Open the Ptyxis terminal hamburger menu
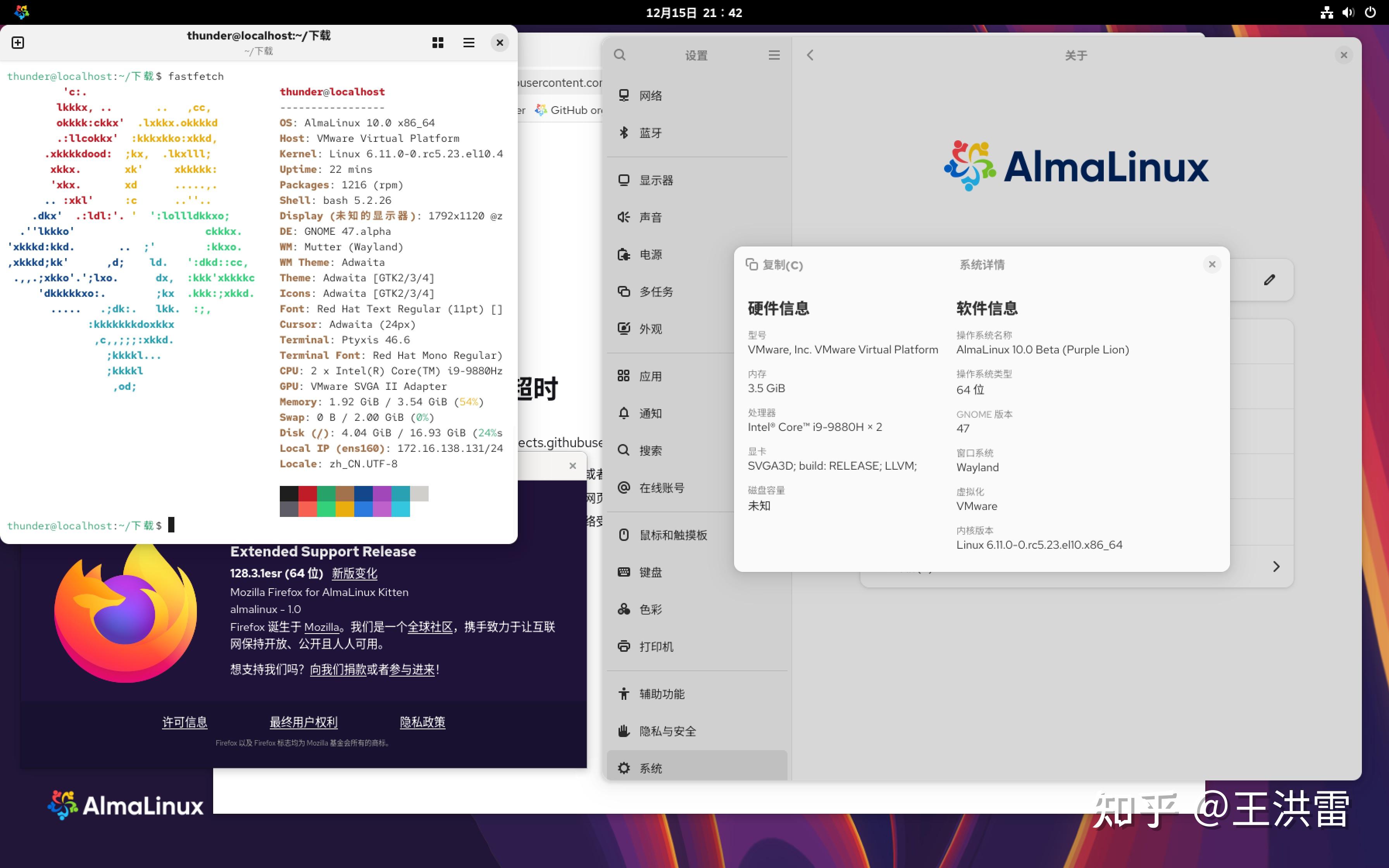 469,43
